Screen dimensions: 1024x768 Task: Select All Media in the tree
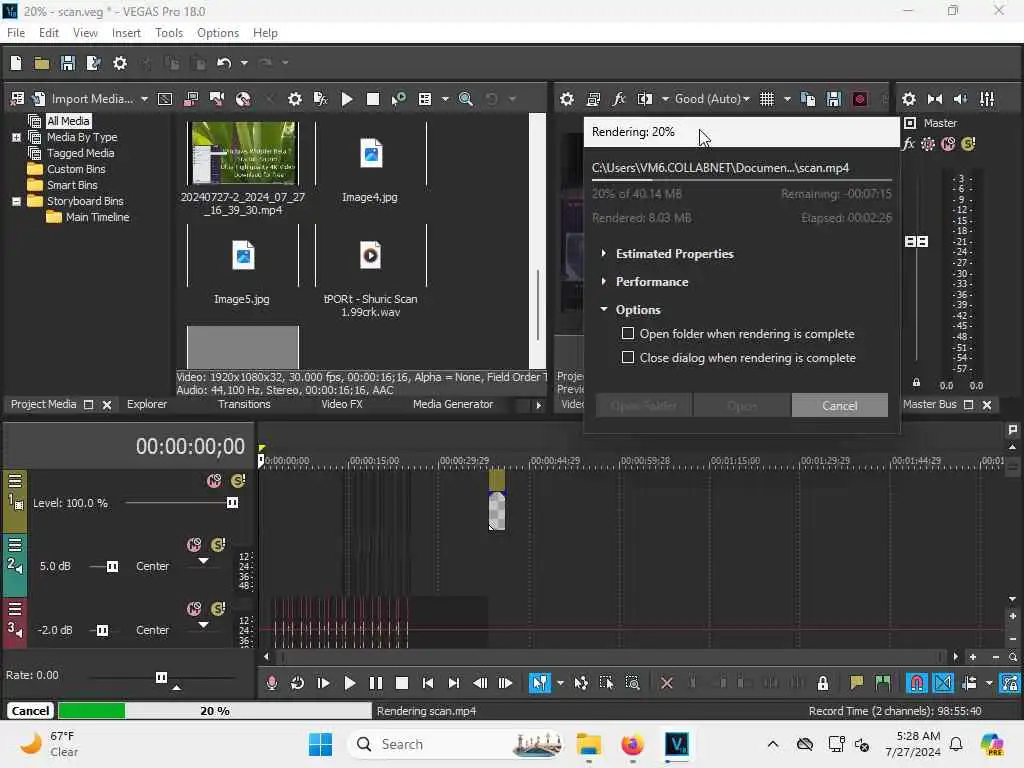(x=68, y=121)
